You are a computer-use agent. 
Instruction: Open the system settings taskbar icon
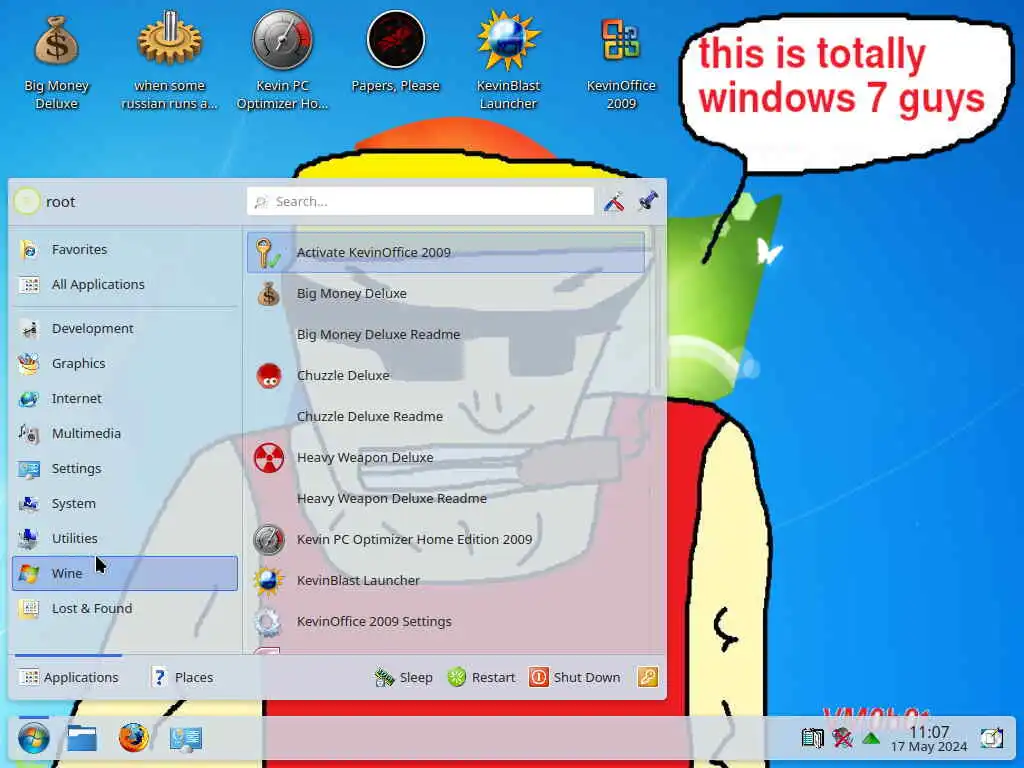pos(185,739)
